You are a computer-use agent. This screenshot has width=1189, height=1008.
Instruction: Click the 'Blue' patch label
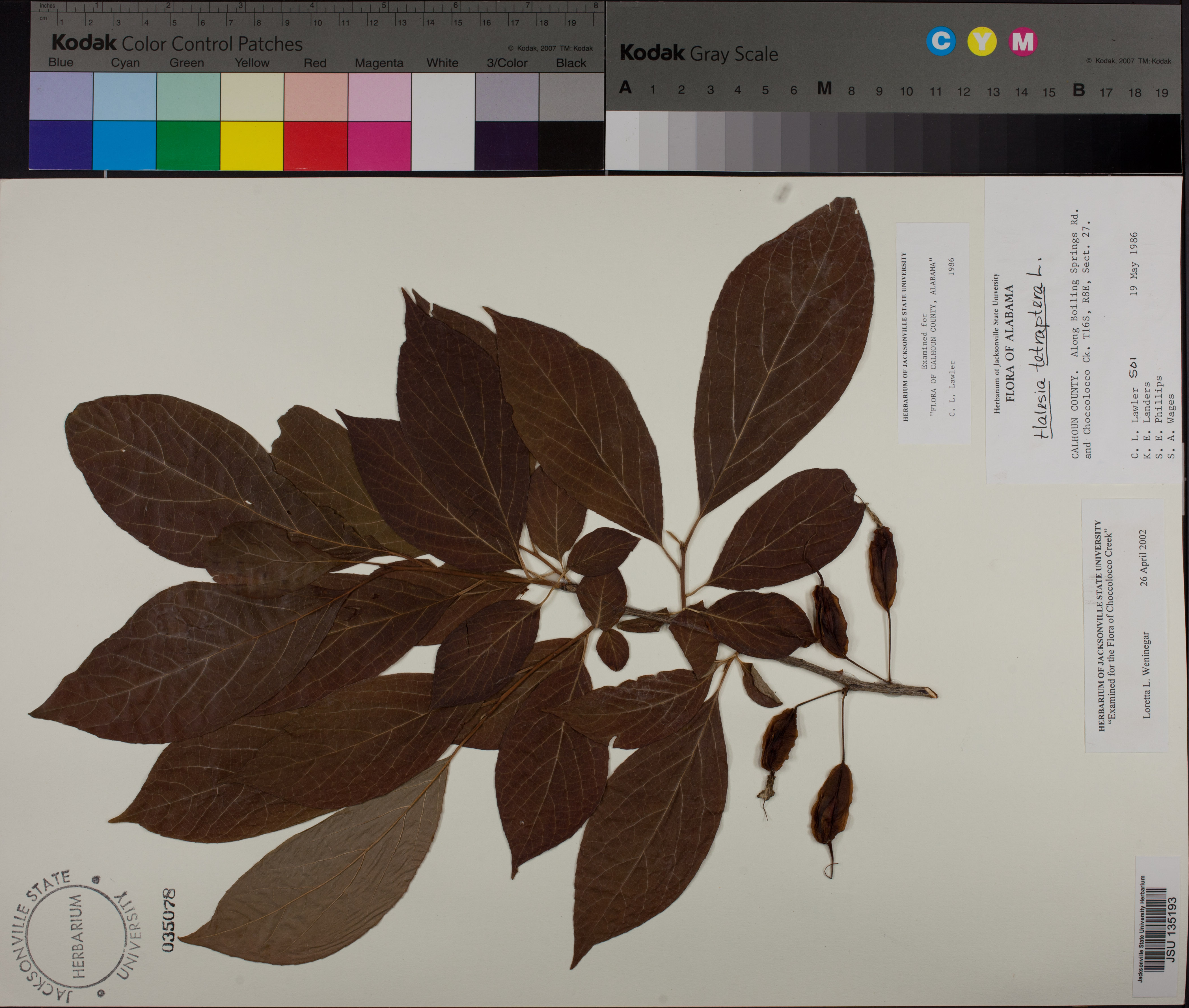61,63
